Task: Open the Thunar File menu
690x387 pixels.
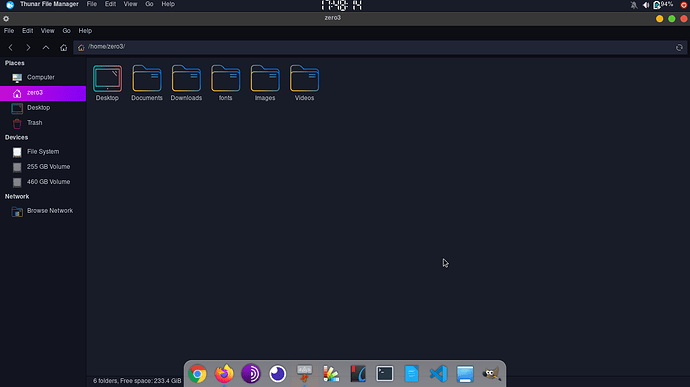Action: [9, 31]
